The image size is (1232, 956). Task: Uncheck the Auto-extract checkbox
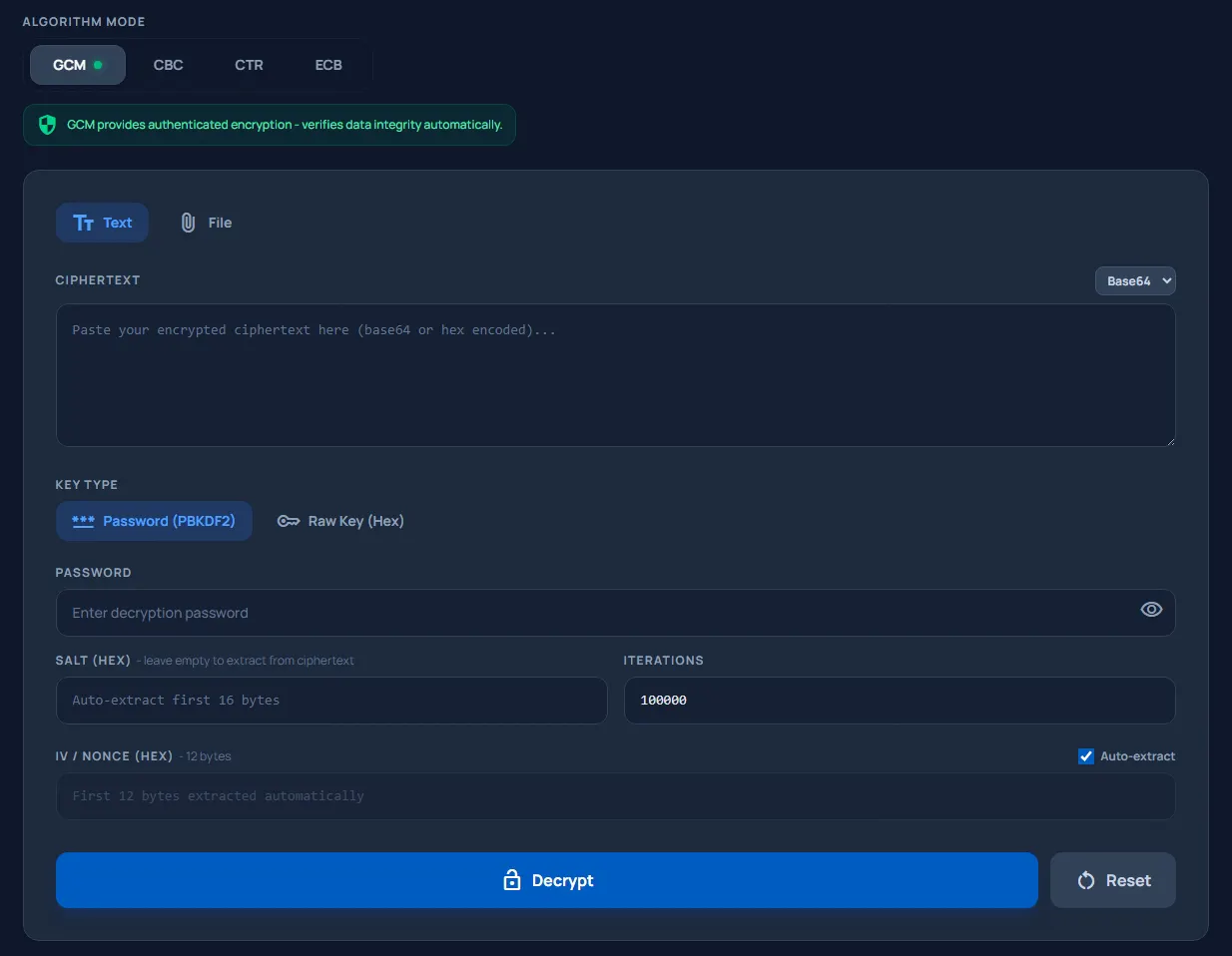pyautogui.click(x=1086, y=756)
